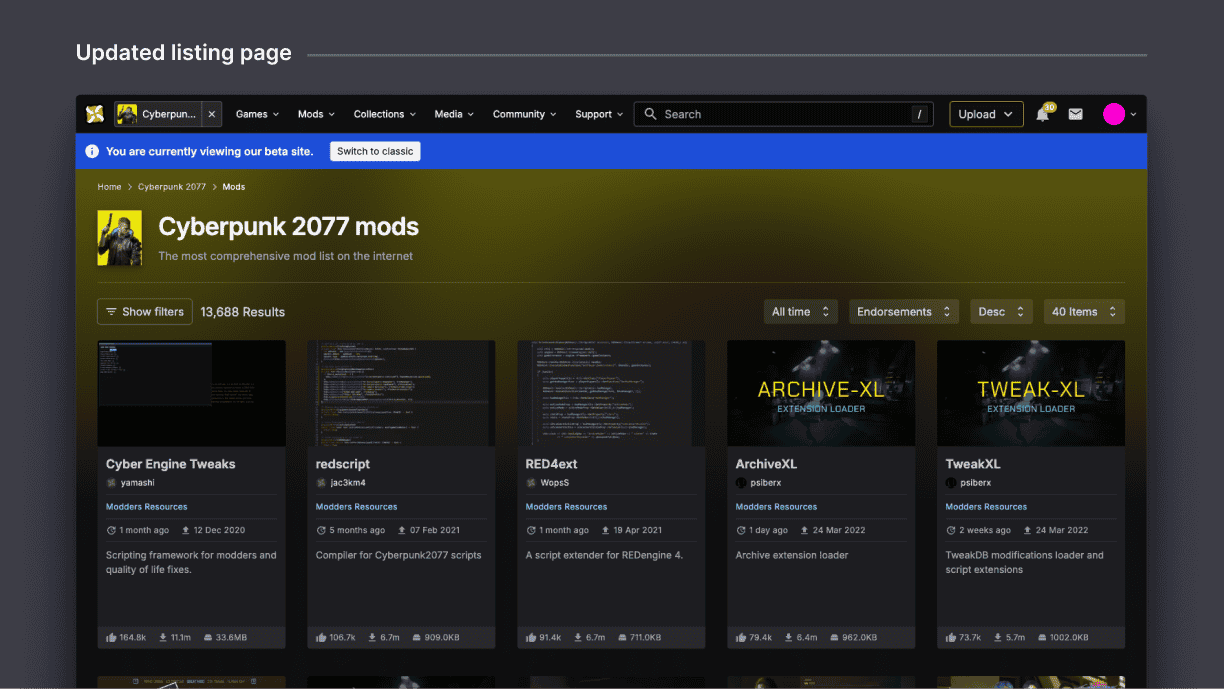The height and width of the screenshot is (689, 1224).
Task: Remove Cyberpunk game filter with X
Action: (211, 114)
